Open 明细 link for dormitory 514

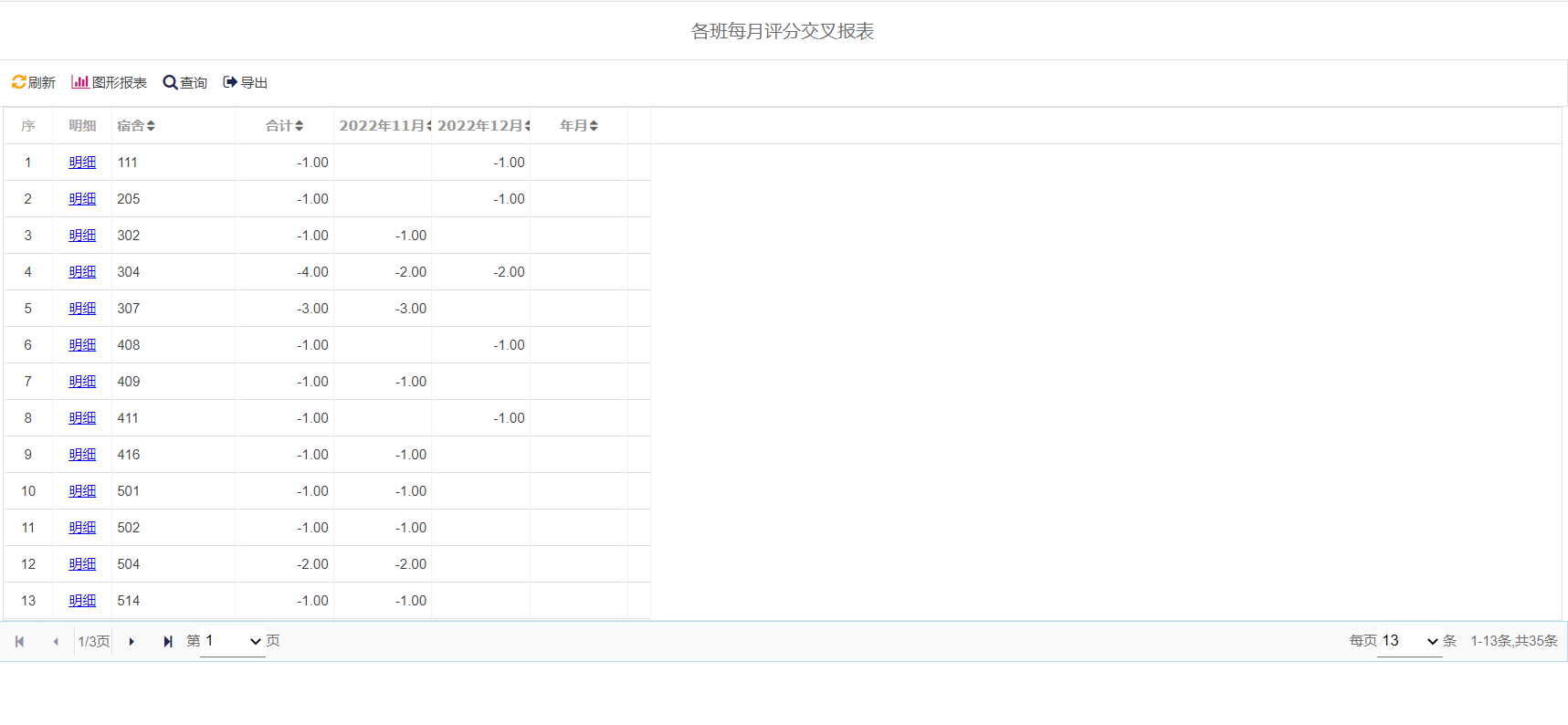(x=82, y=601)
